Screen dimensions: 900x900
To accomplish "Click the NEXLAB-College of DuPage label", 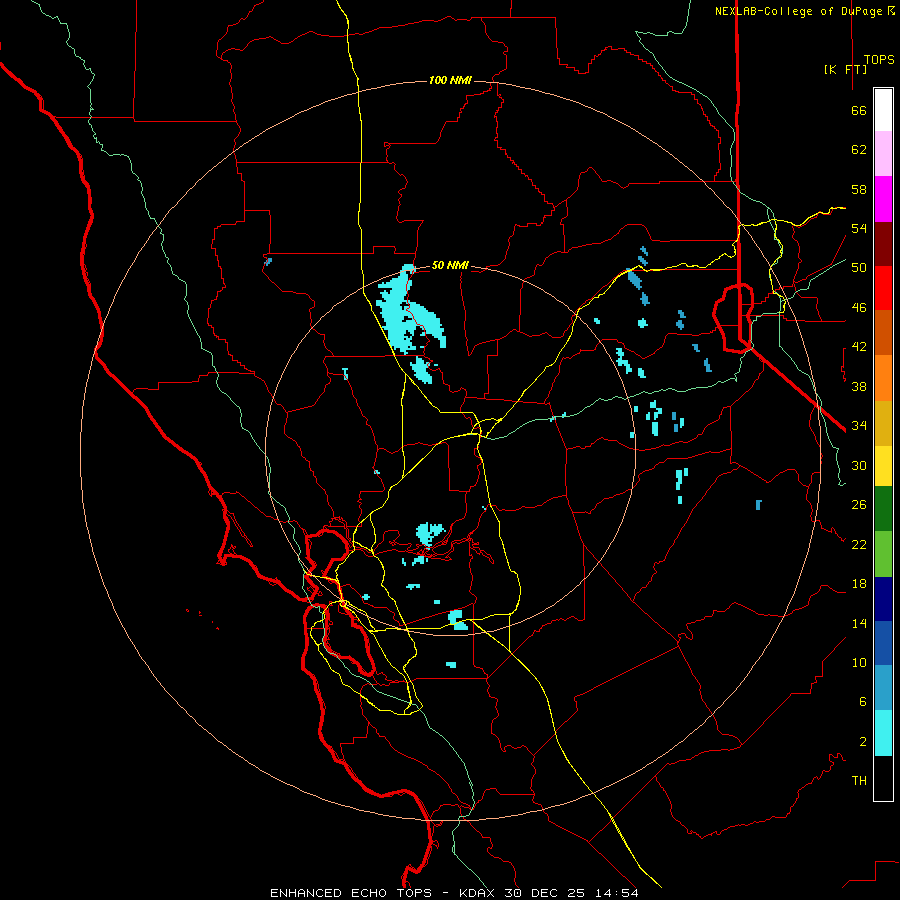I will (x=800, y=11).
